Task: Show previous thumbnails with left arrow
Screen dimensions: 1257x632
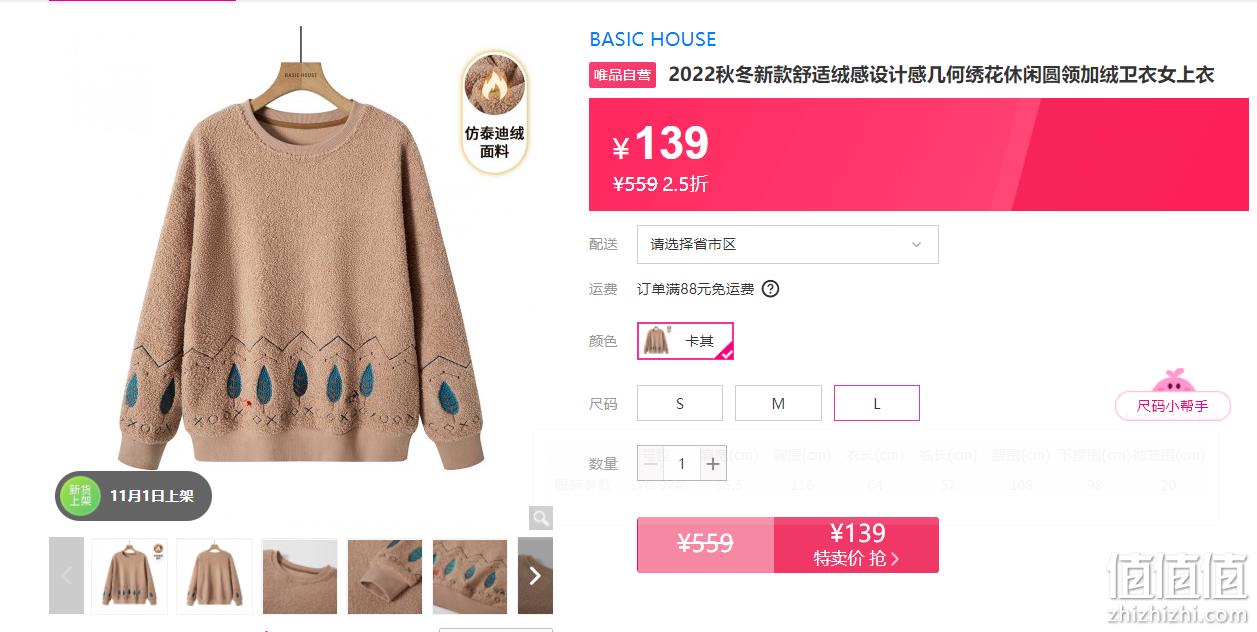Action: [67, 575]
